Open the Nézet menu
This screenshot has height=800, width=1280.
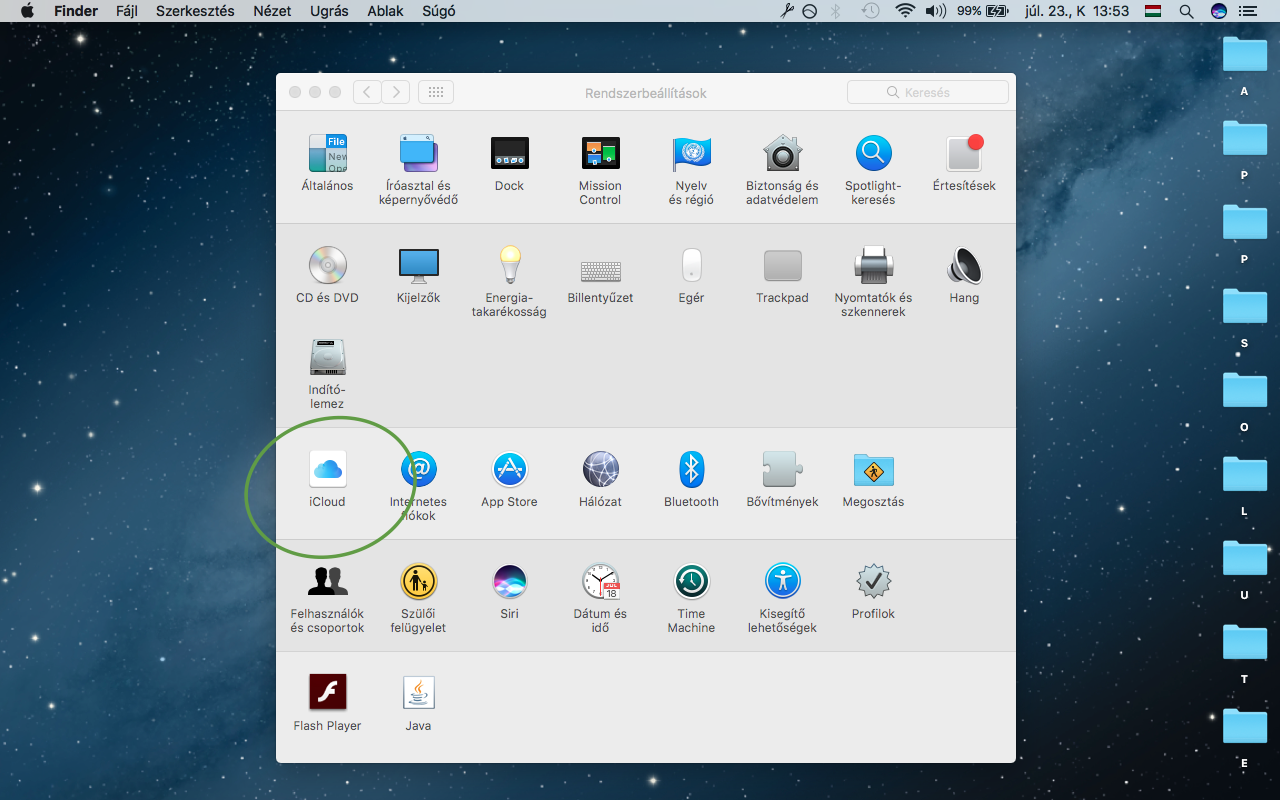pyautogui.click(x=273, y=11)
